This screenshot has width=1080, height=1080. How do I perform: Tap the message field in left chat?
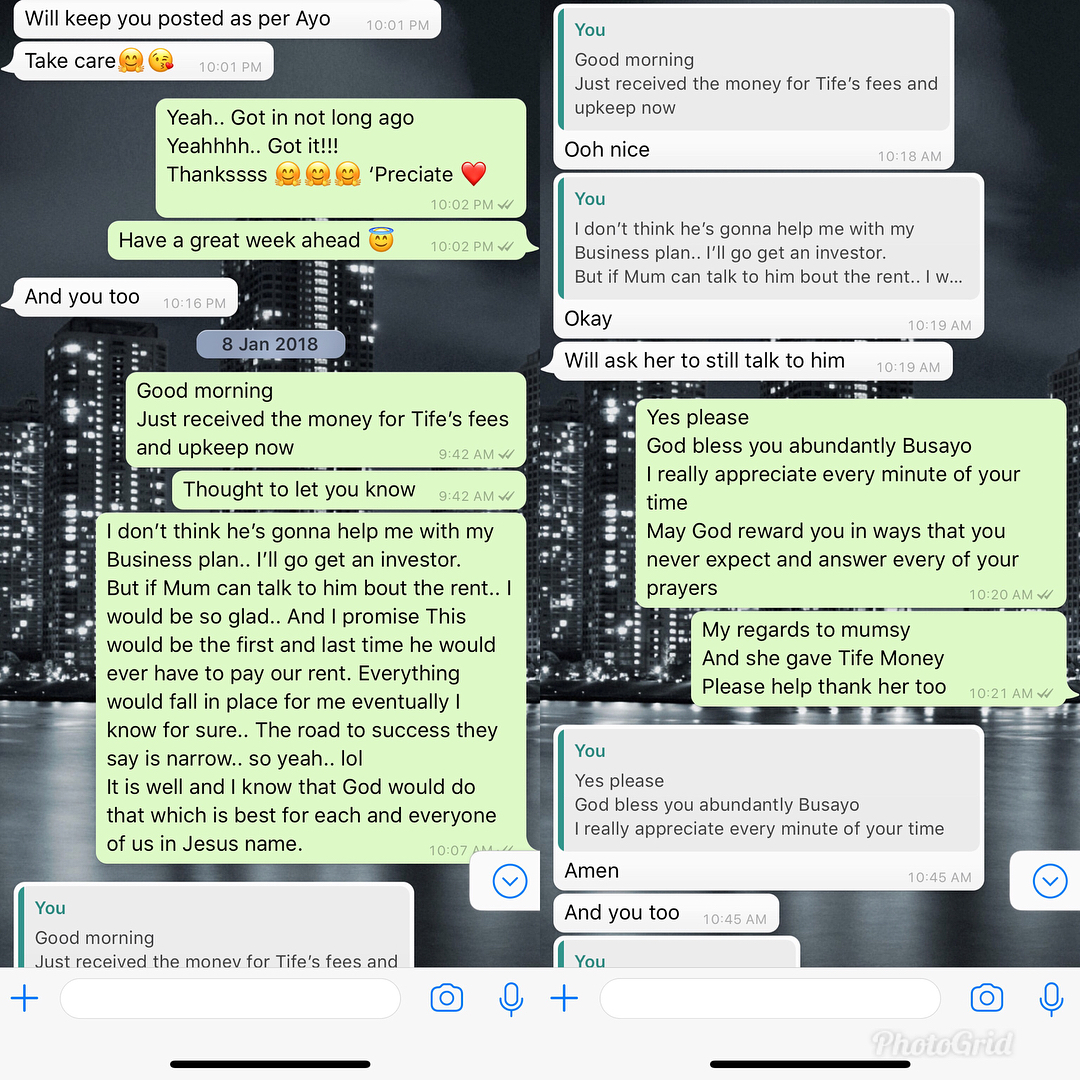(230, 998)
